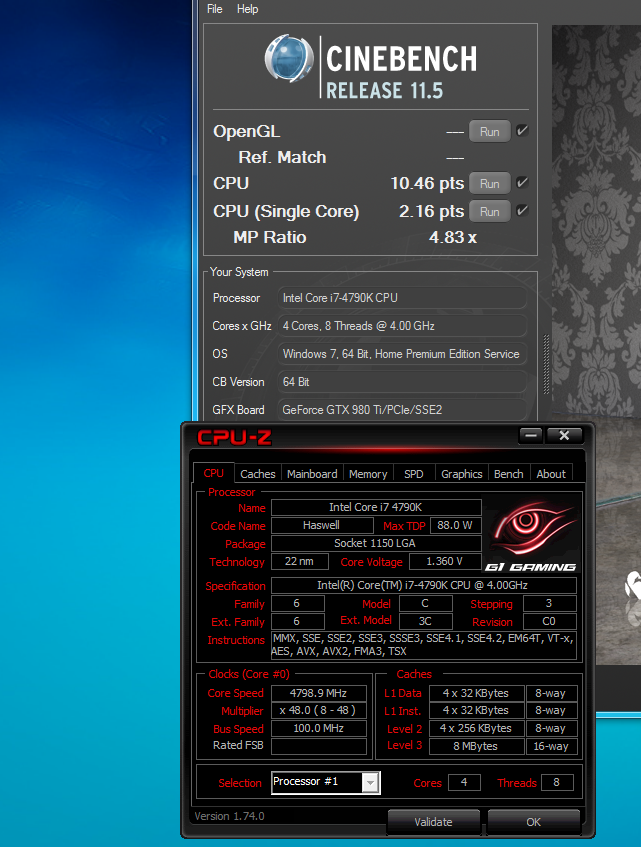Image resolution: width=641 pixels, height=847 pixels.
Task: Click the Technology value 22 nm
Action: tap(300, 561)
